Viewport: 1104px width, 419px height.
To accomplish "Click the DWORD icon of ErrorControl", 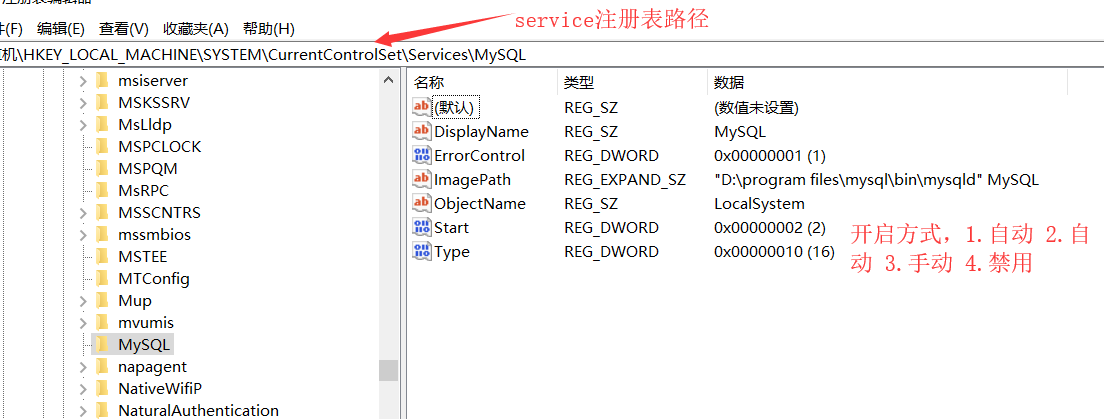I will (x=421, y=155).
